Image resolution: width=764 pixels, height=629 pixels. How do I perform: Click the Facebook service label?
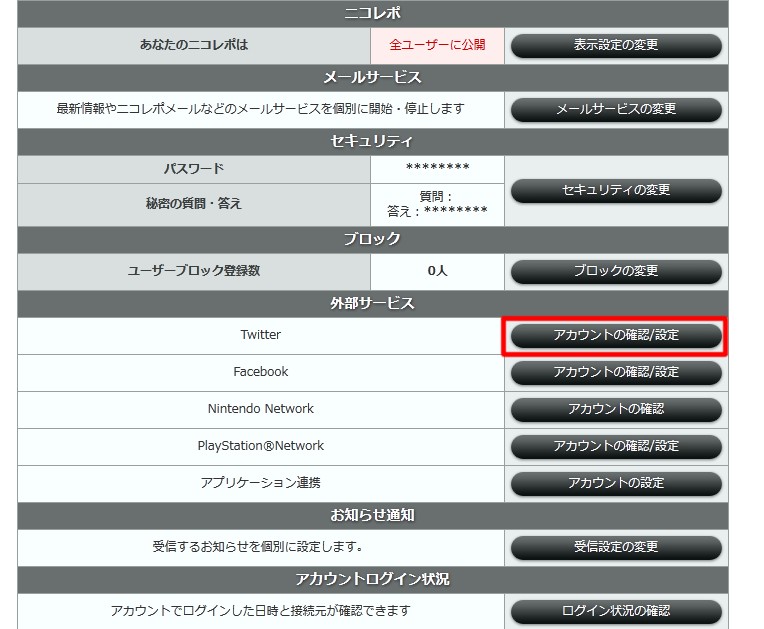(260, 372)
